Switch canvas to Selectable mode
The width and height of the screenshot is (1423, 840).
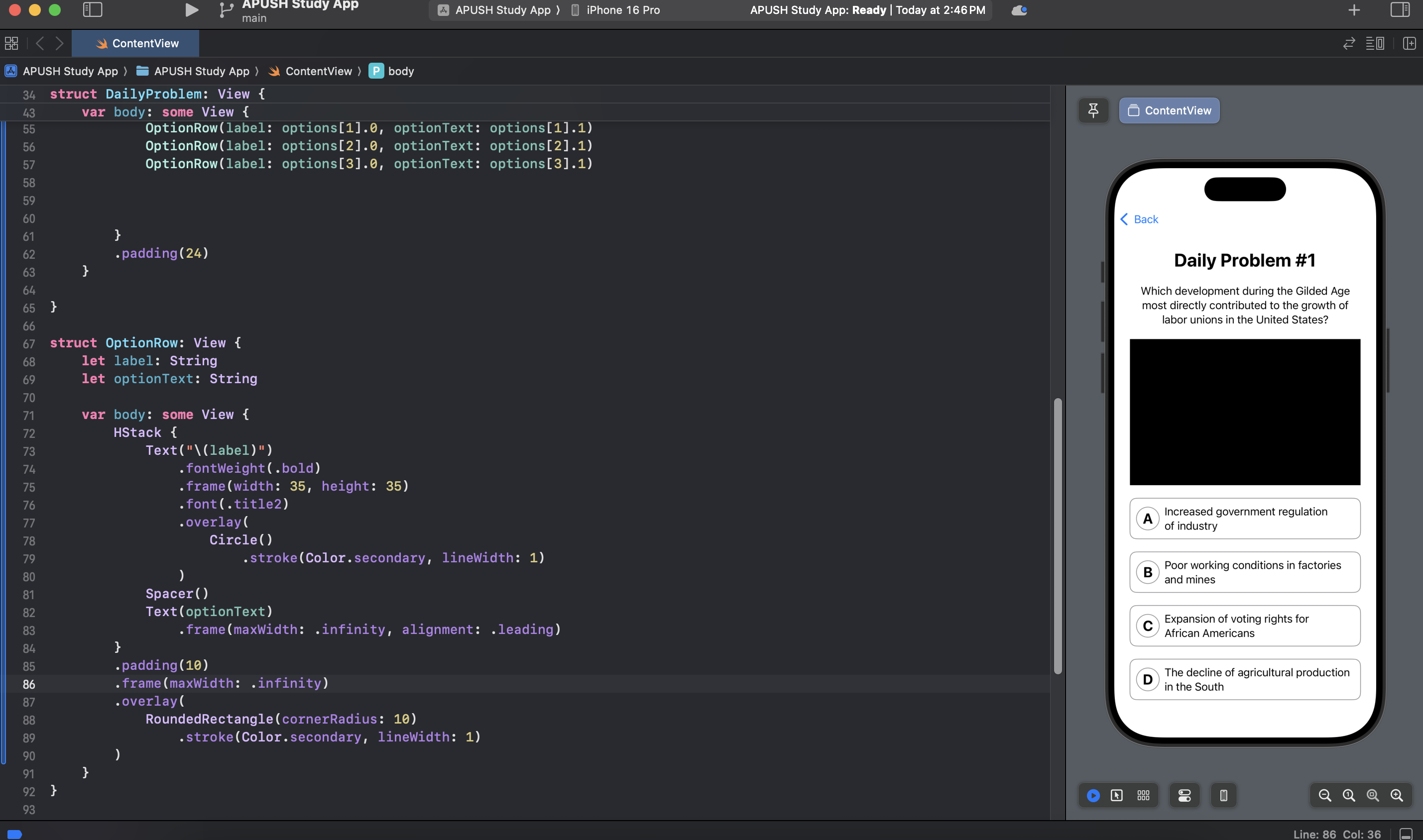pos(1117,795)
